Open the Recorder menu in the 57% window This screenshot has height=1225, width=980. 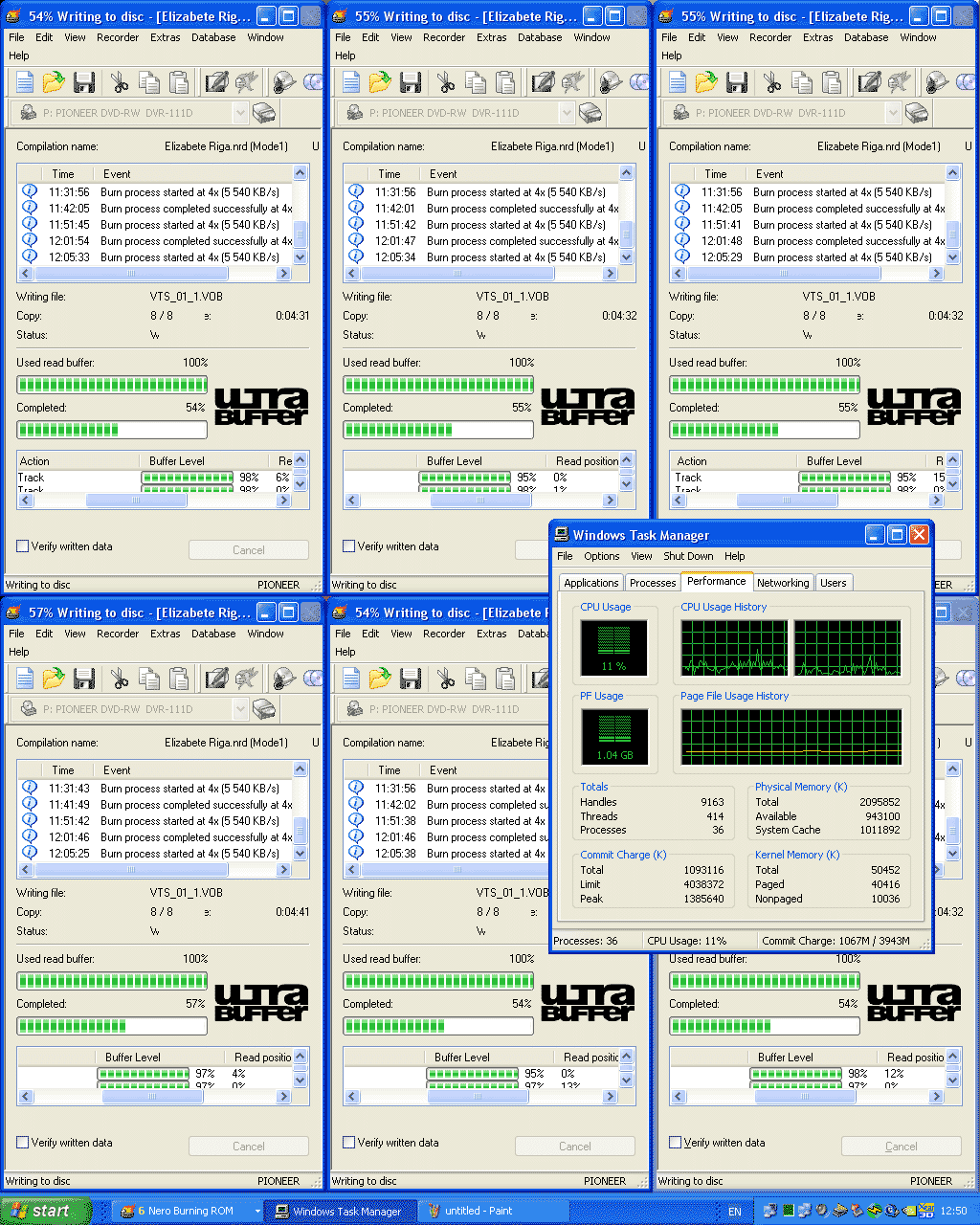[x=118, y=634]
